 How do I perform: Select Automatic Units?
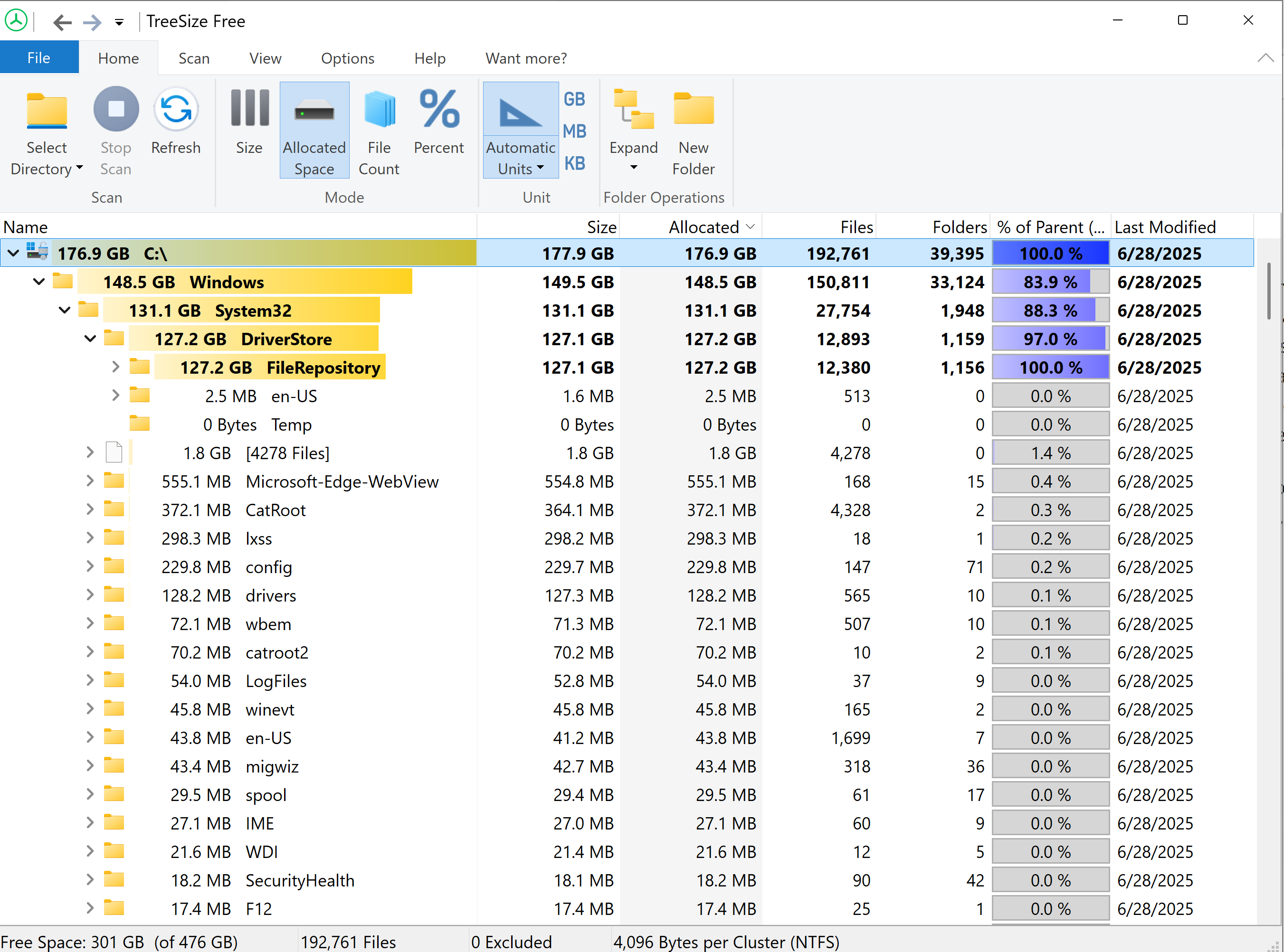coord(521,130)
